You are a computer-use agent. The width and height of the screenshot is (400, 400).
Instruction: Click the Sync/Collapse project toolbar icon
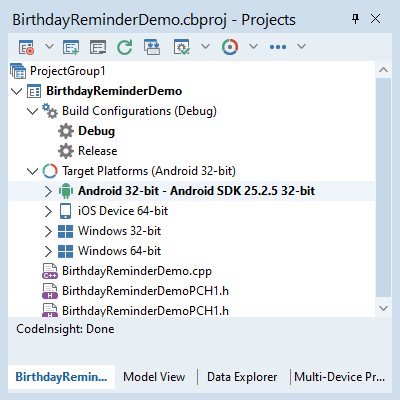[x=152, y=47]
